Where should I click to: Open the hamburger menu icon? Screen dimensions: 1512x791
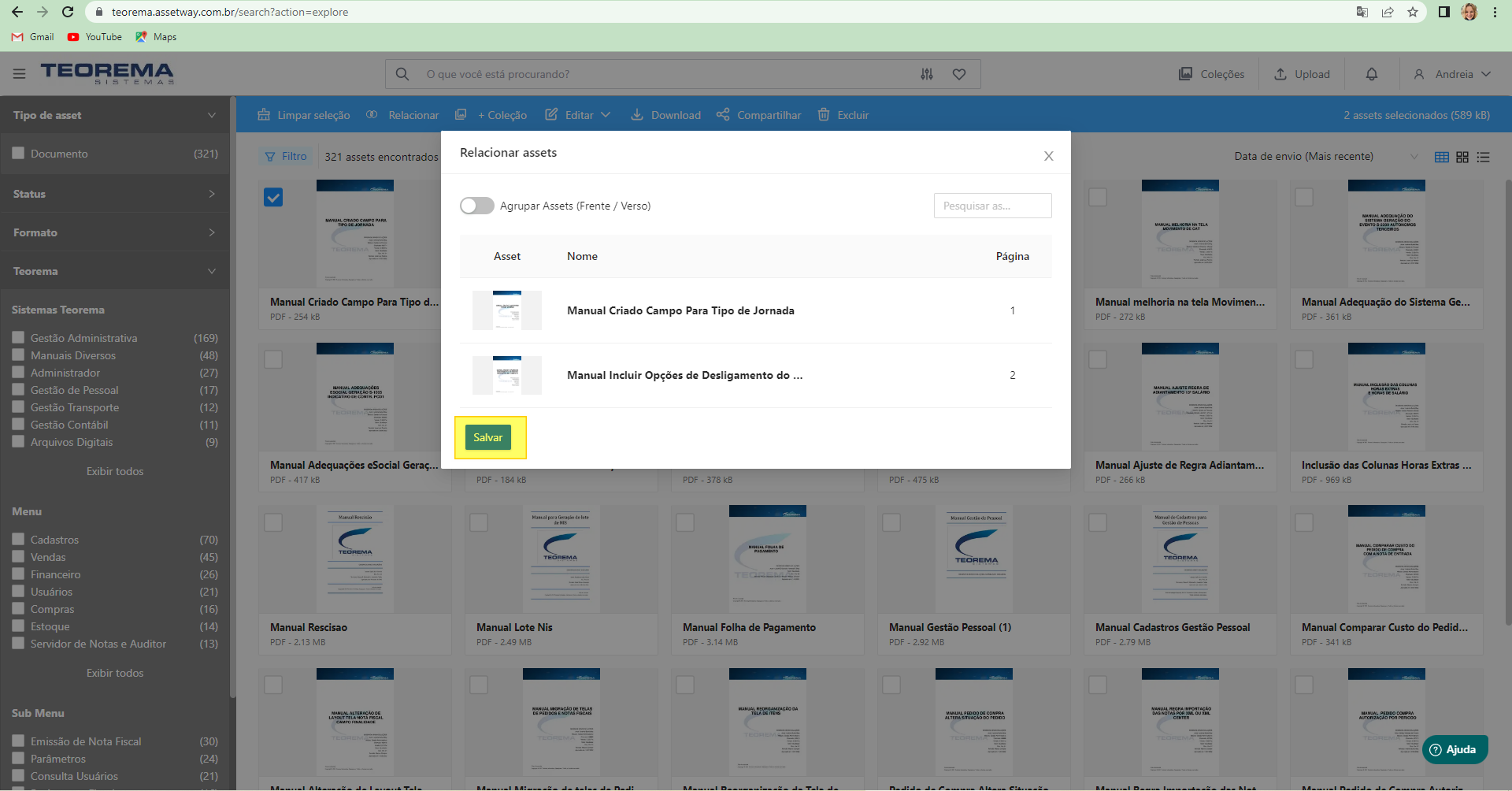click(x=20, y=74)
